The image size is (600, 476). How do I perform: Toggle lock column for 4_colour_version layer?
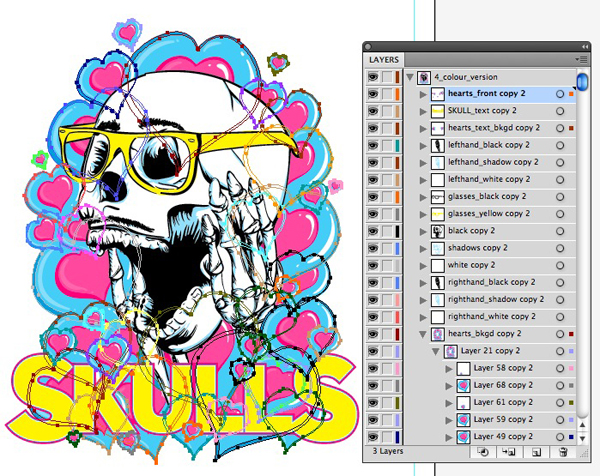click(x=387, y=77)
